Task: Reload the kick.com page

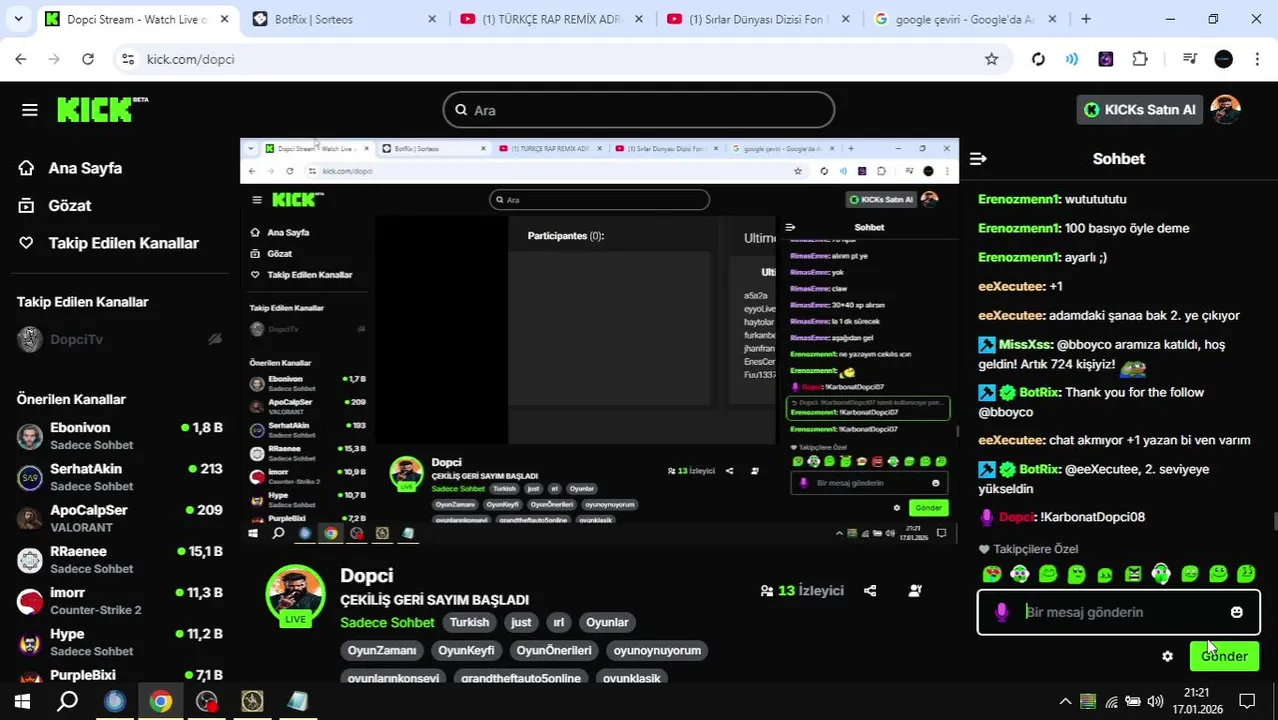Action: tap(88, 59)
